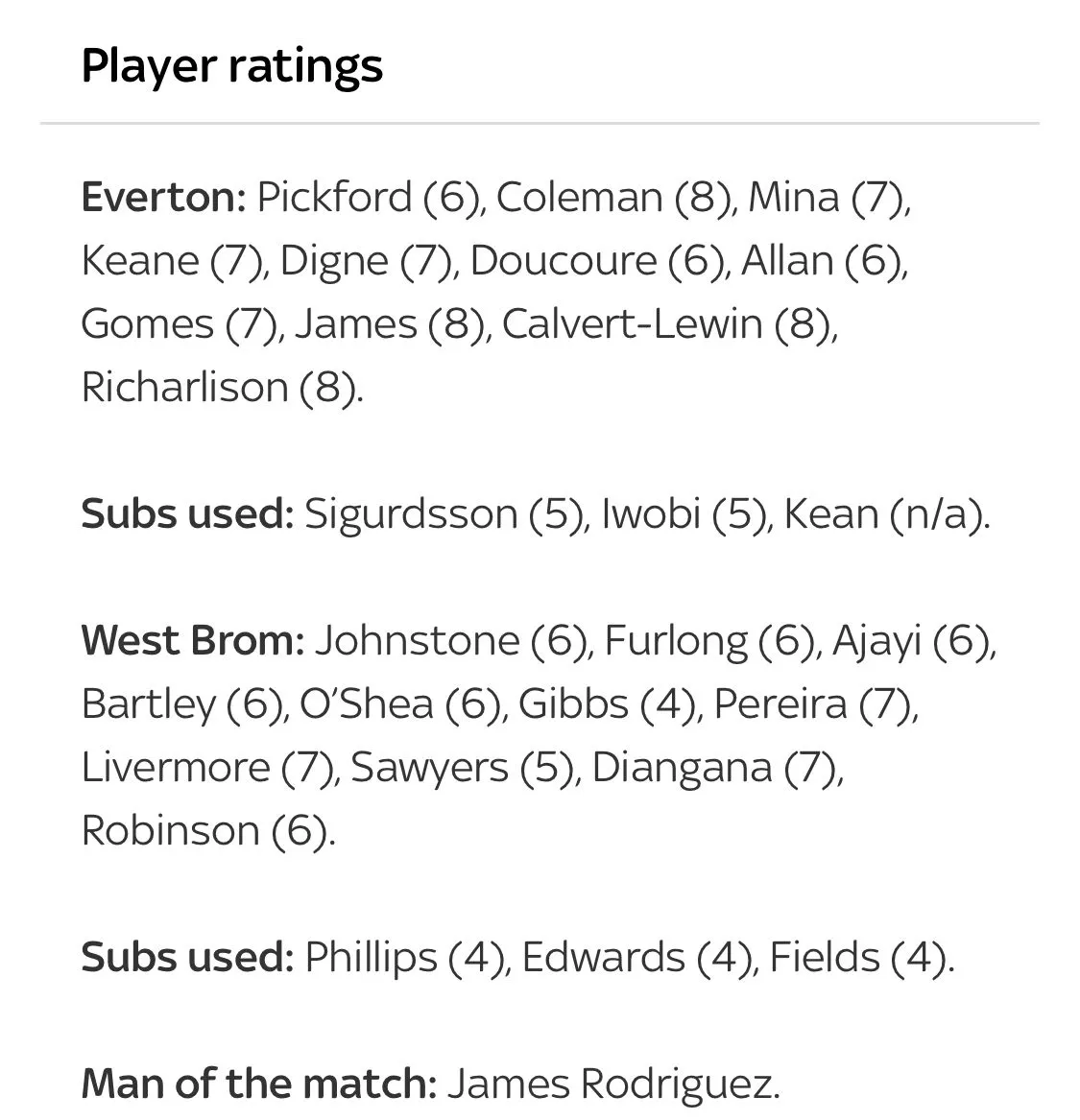1080x1120 pixels.
Task: Tap Coleman's name in the Everton lineup
Action: pyautogui.click(x=579, y=198)
